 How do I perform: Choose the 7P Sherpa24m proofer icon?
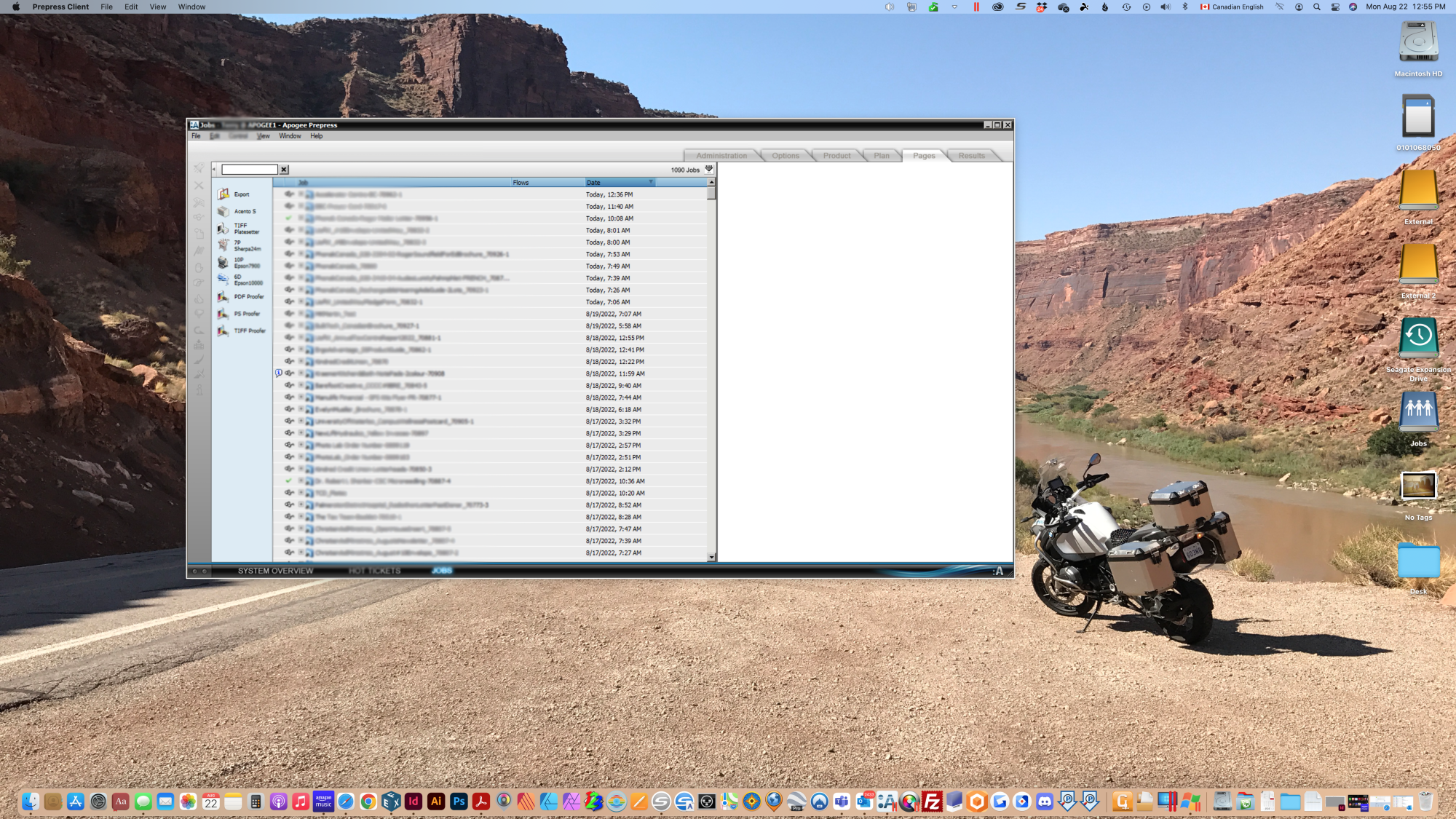[223, 245]
